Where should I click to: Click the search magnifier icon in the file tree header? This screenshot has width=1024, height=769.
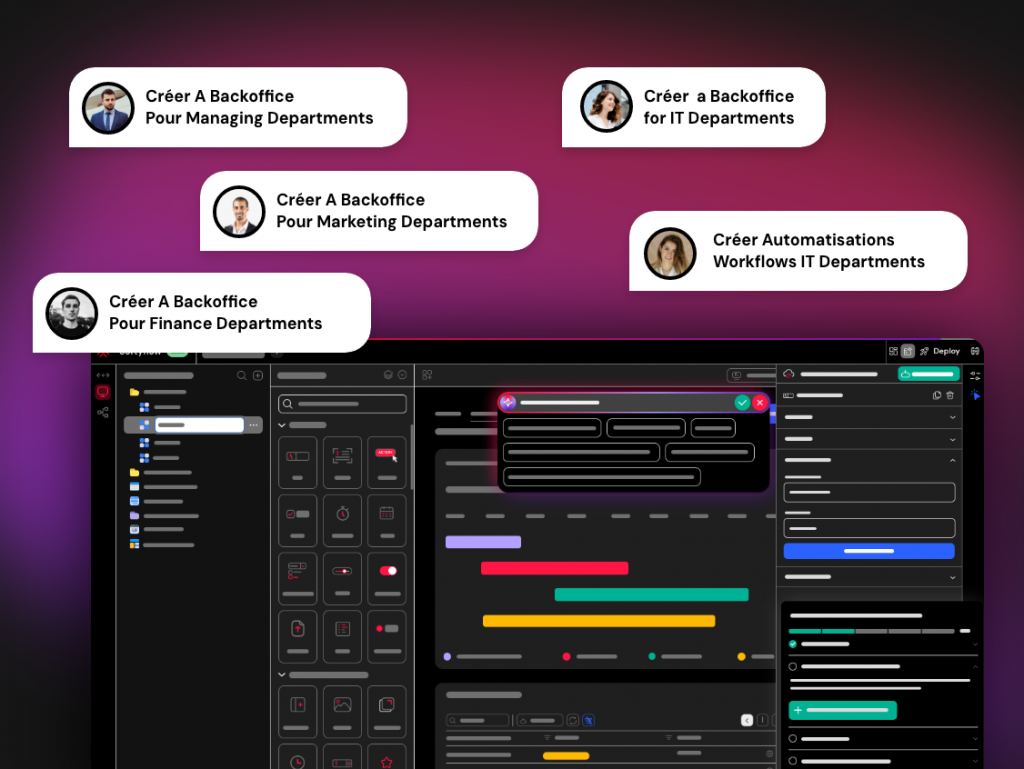point(241,375)
